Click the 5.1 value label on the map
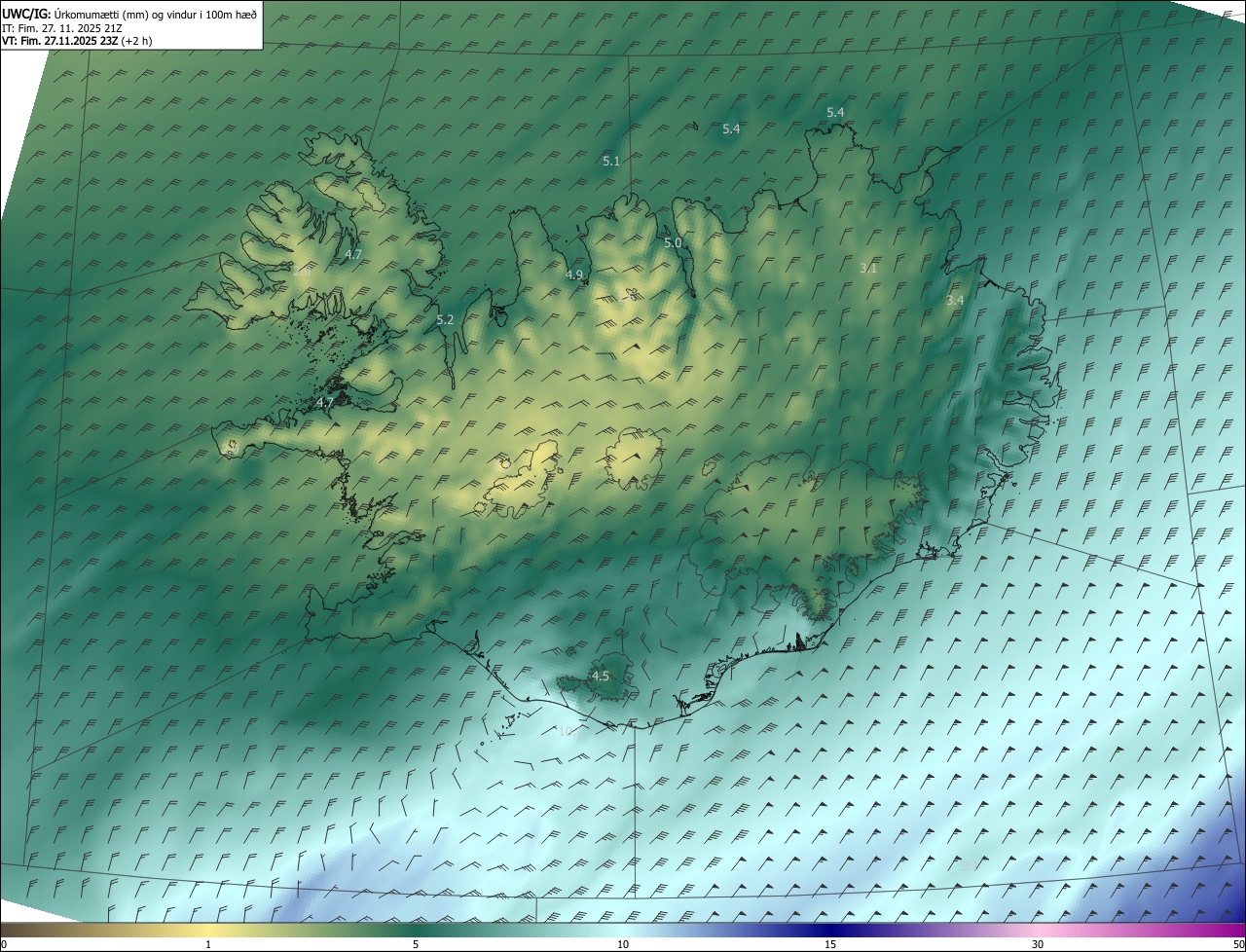The width and height of the screenshot is (1246, 952). coord(611,162)
